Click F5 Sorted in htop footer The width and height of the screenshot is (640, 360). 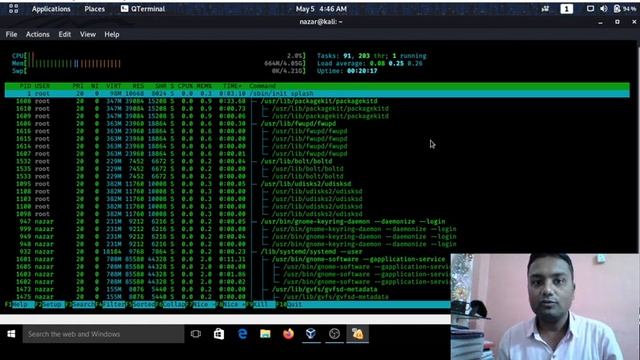point(140,304)
